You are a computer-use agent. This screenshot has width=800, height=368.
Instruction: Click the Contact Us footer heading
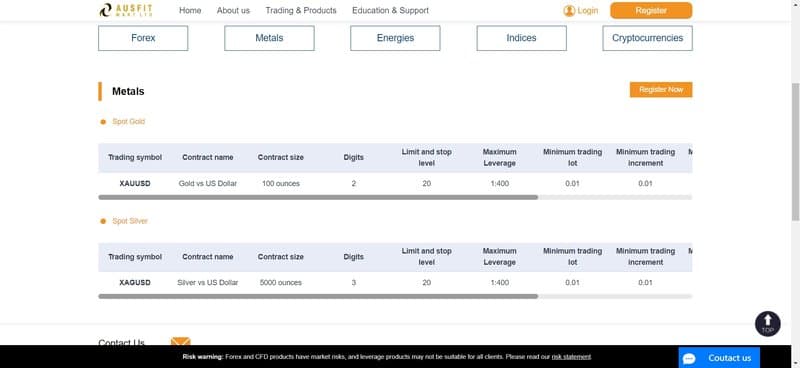coord(121,342)
